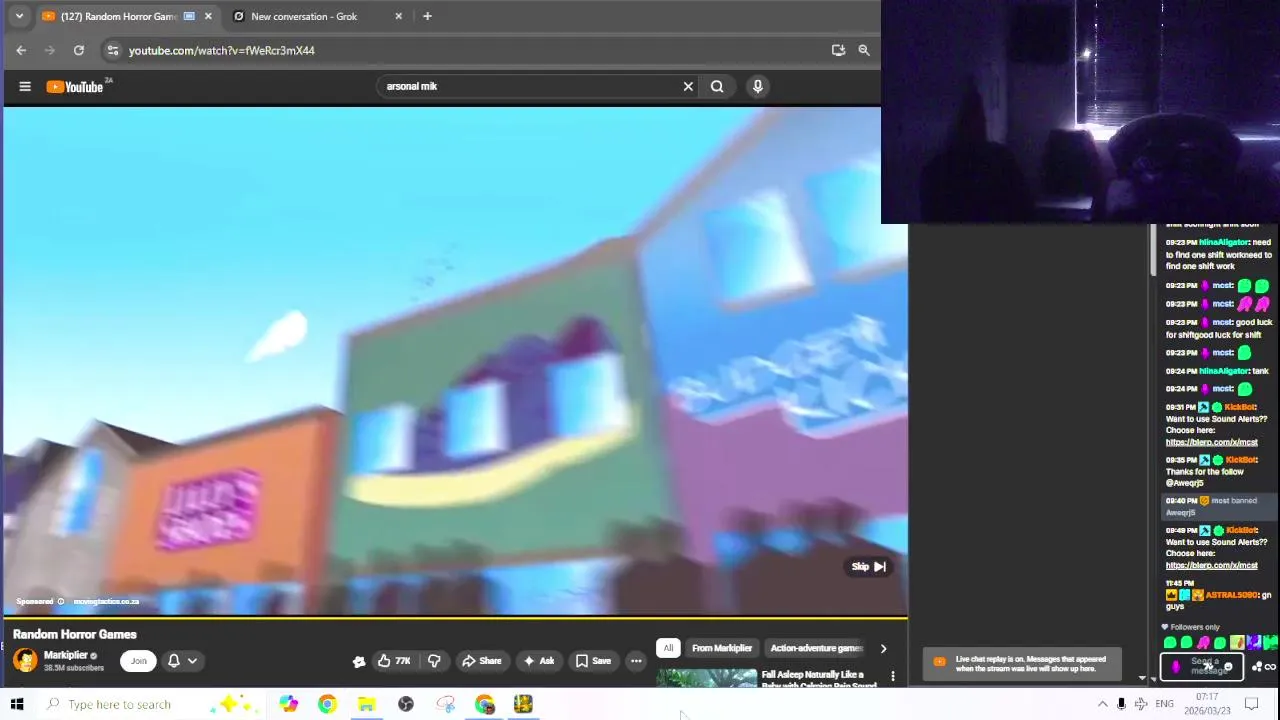
Task: Open the tab search dropdown arrow
Action: 18,16
